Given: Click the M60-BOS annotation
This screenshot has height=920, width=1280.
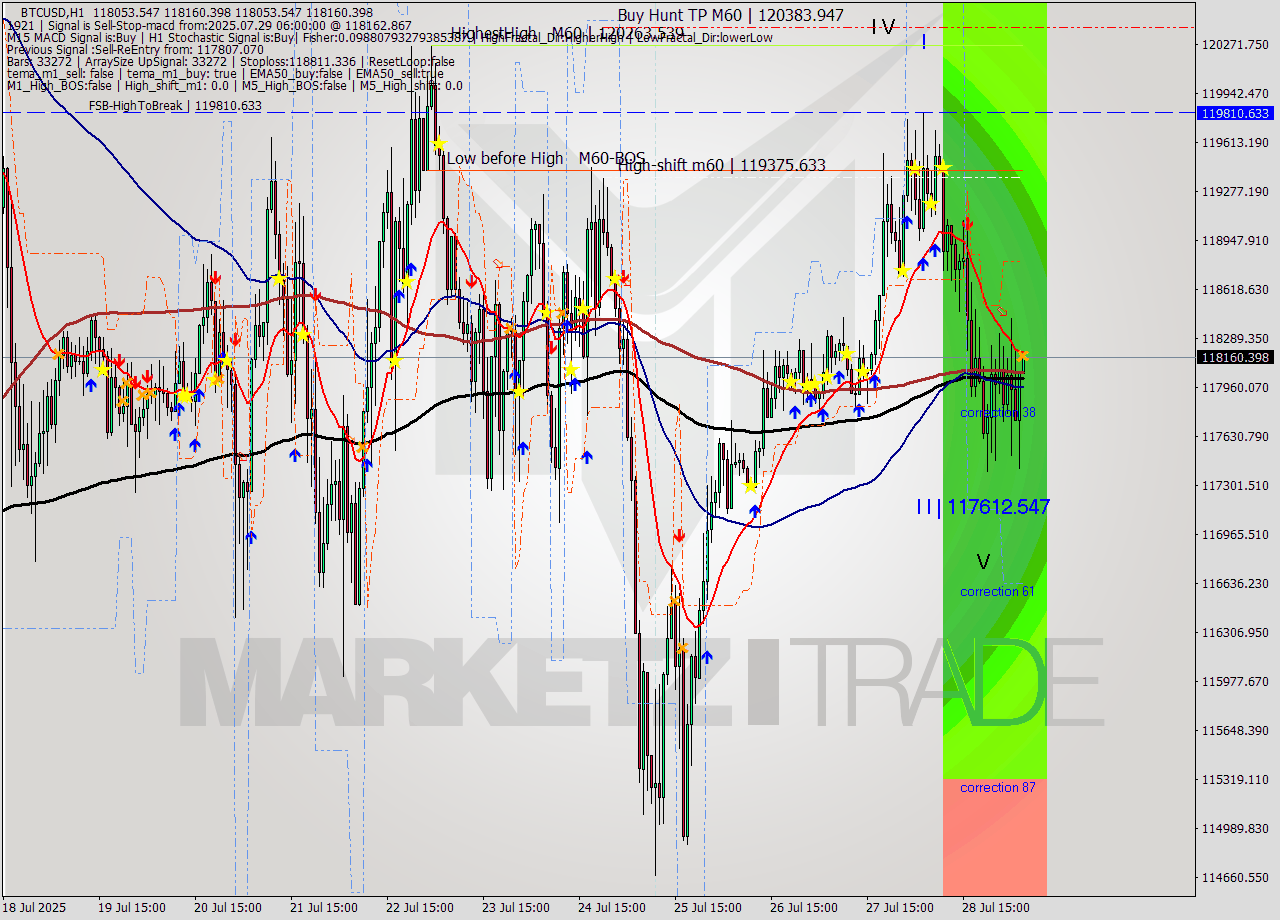Looking at the screenshot, I should point(611,158).
